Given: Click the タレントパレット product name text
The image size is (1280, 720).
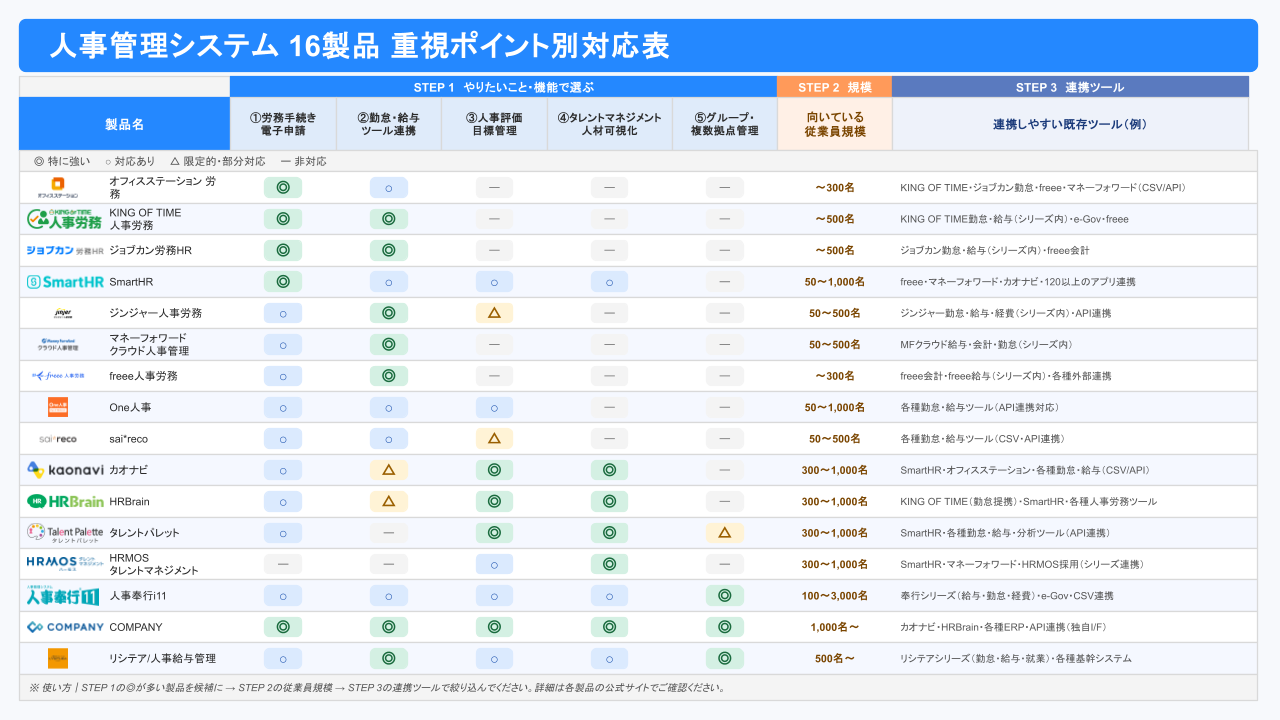Looking at the screenshot, I should click(145, 533).
